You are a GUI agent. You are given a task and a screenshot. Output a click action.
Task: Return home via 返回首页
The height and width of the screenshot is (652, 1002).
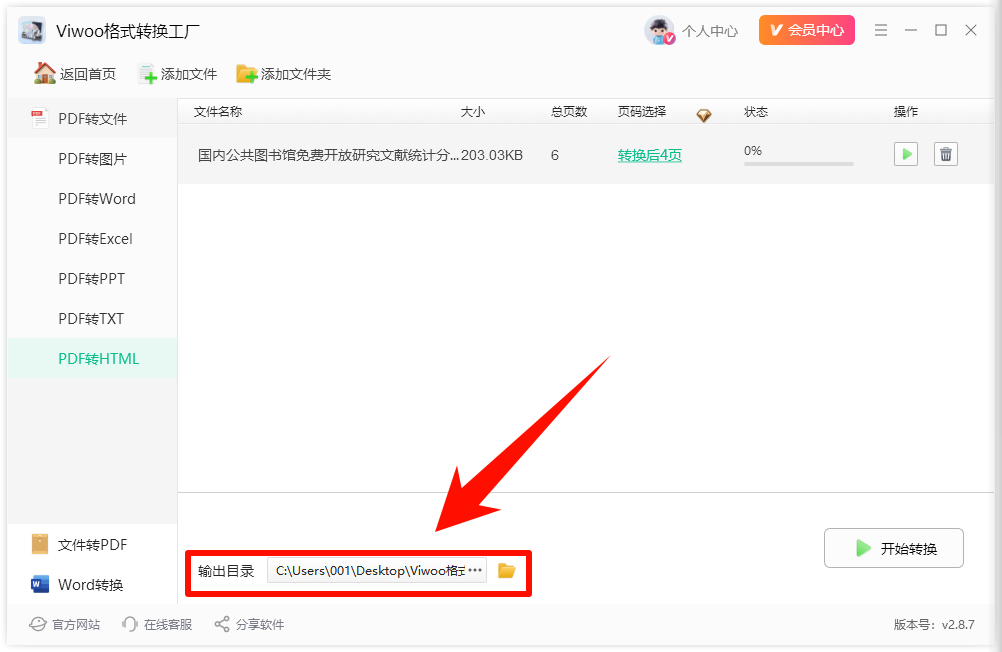click(x=75, y=74)
